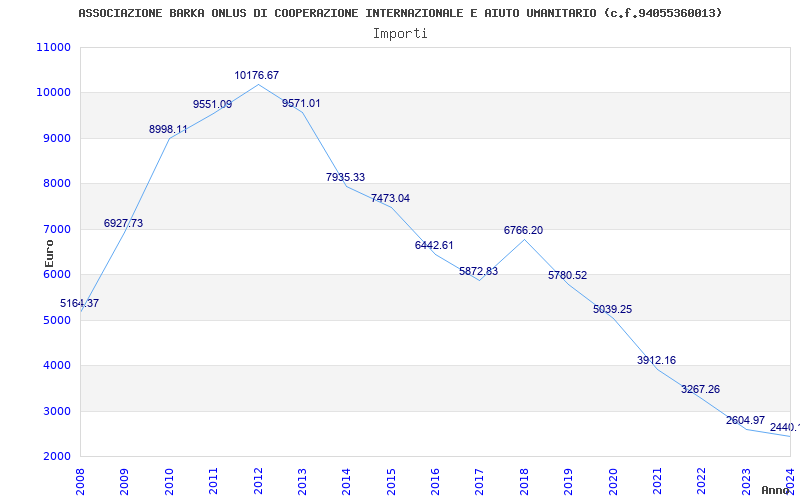Screen dimensions: 800x500
Task: Click x-axis year 2022
Action: pyautogui.click(x=702, y=481)
